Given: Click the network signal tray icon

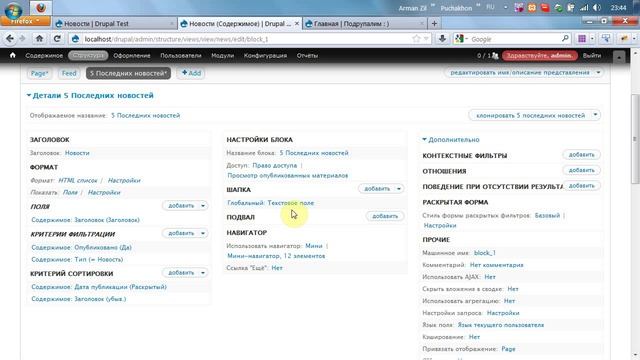Looking at the screenshot, I should coord(584,8).
